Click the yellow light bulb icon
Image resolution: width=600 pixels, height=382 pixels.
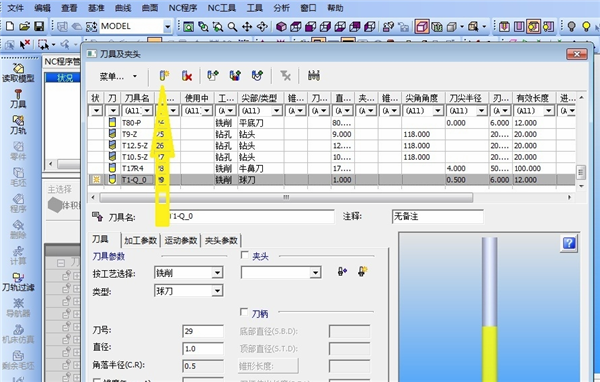(x=586, y=26)
